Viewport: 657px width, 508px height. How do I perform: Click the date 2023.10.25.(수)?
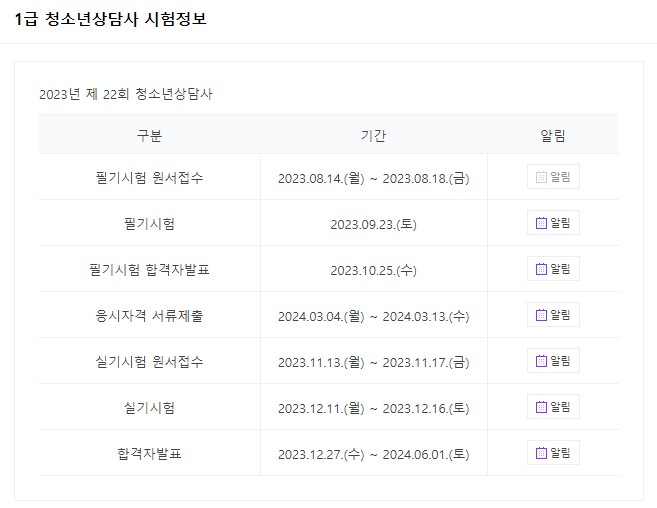coord(373,270)
